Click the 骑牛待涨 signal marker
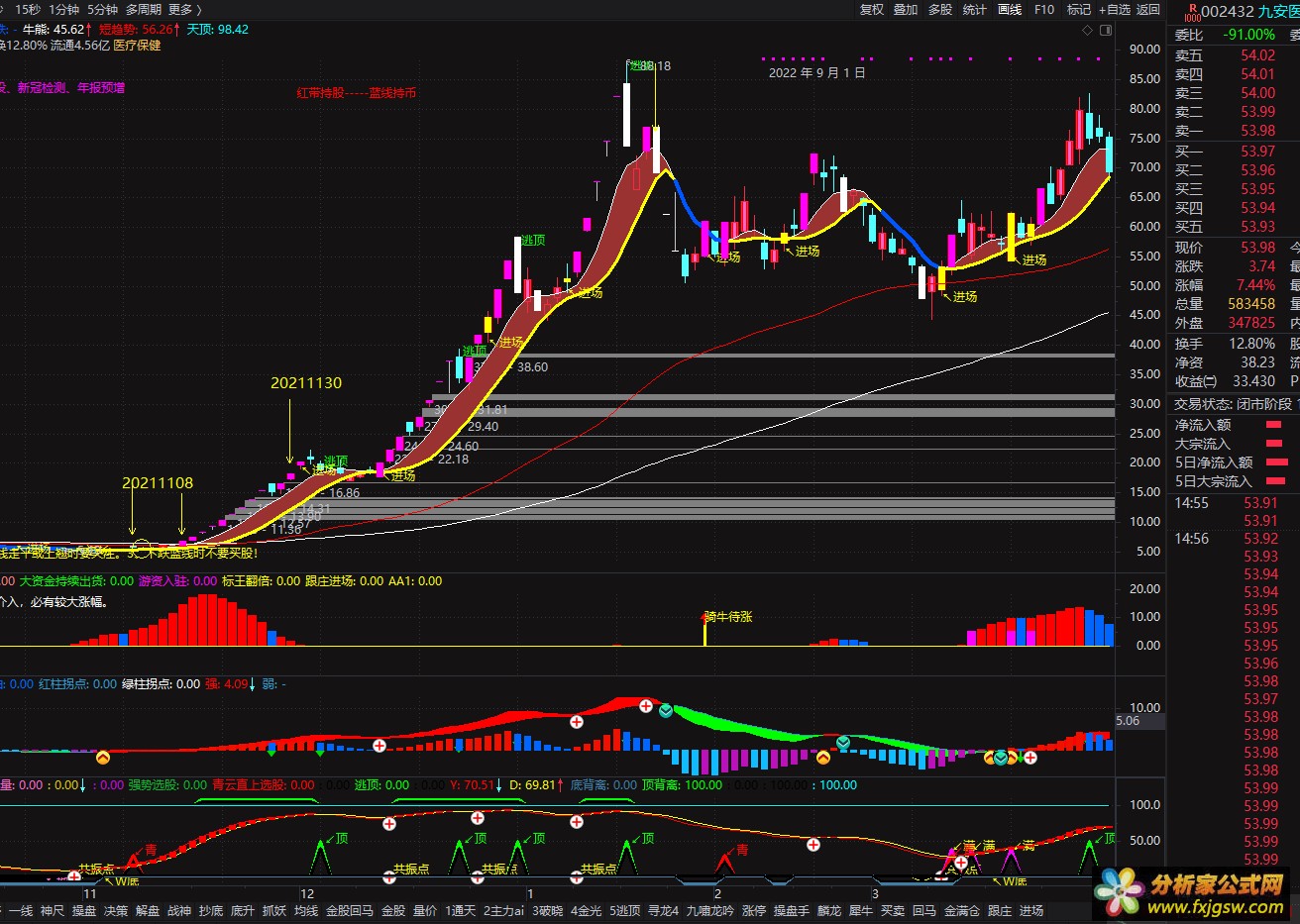The image size is (1300, 924). (x=728, y=616)
